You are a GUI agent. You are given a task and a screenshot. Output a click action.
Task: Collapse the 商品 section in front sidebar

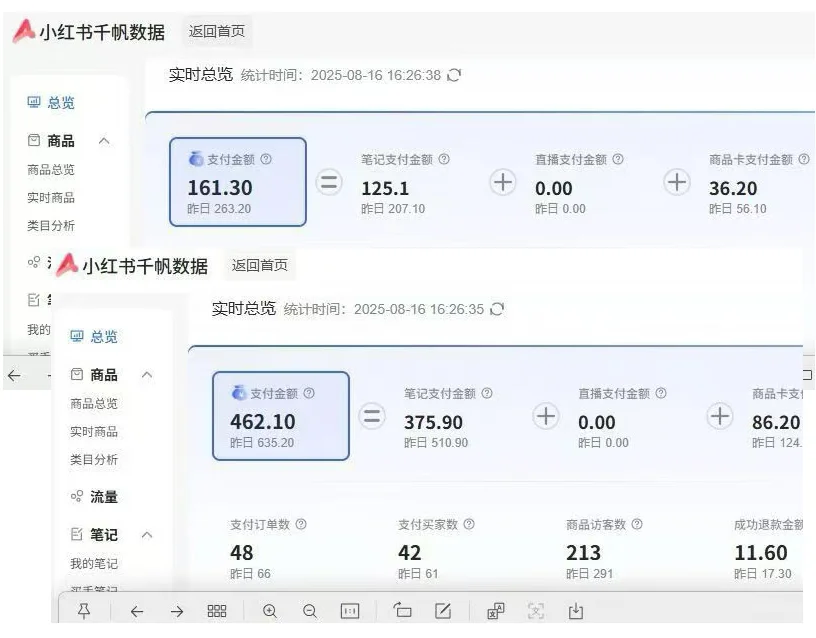pos(147,375)
